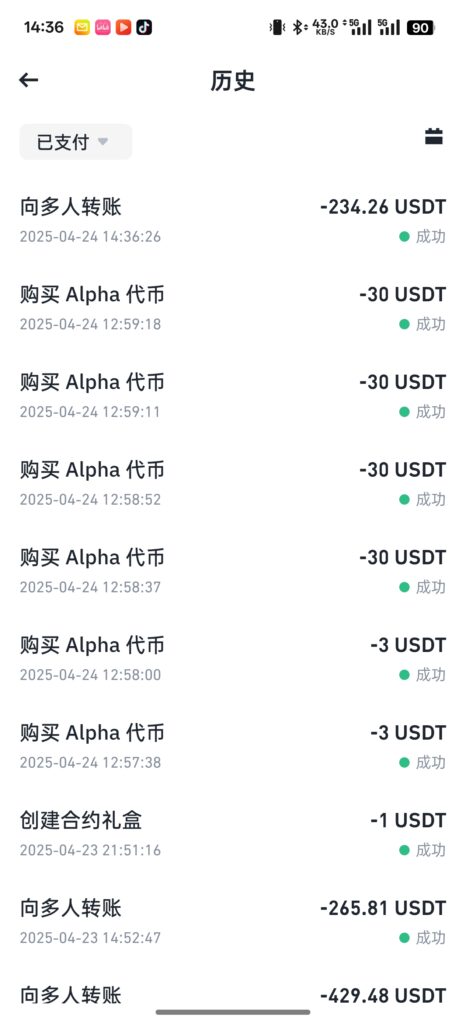Select the Alpha purchase from 12:58:52
This screenshot has height=1024, width=466.
[x=233, y=483]
